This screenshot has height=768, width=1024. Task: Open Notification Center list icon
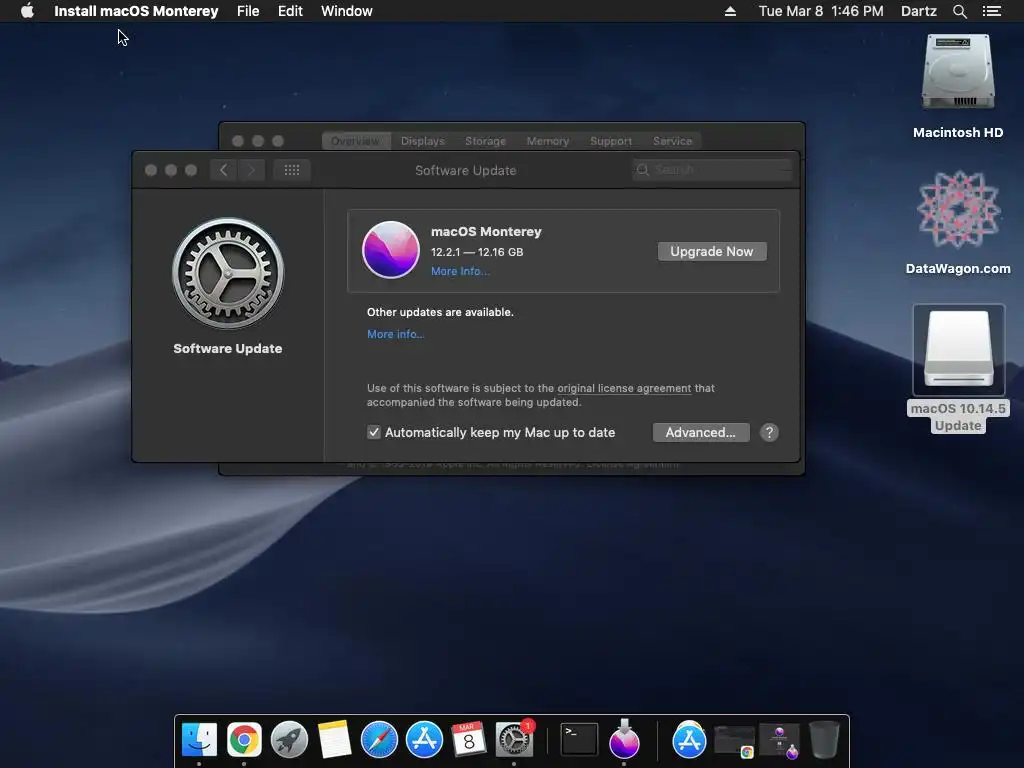(x=992, y=11)
